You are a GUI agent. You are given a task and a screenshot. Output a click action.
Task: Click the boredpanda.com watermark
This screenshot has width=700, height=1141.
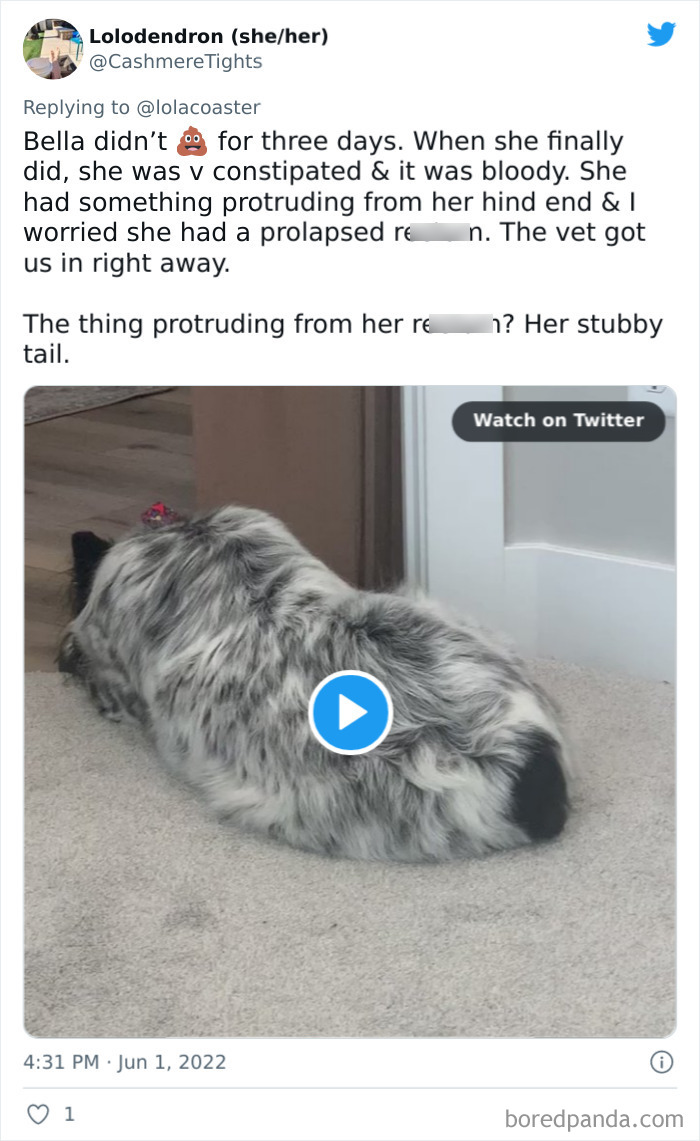coord(594,1118)
